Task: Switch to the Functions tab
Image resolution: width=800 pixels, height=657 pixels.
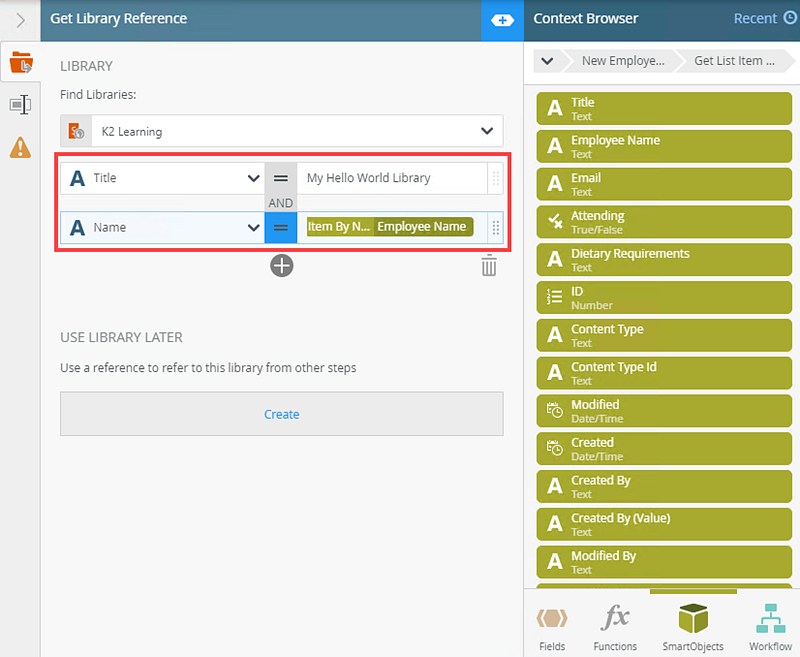Action: [615, 627]
